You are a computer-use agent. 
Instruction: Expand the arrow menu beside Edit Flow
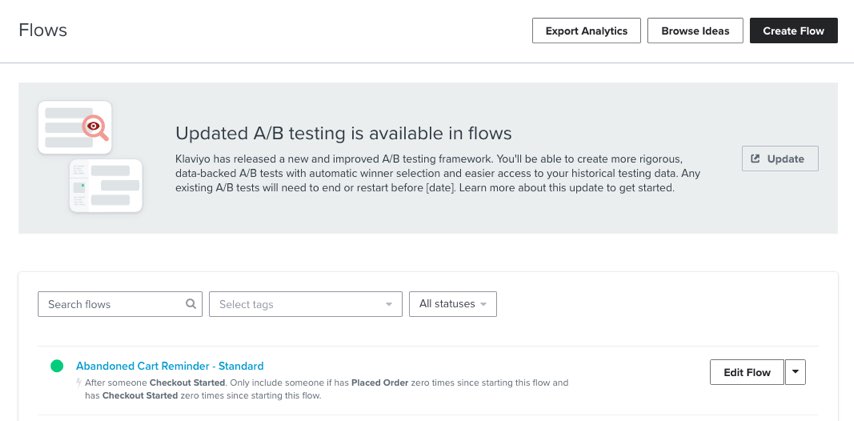click(795, 372)
